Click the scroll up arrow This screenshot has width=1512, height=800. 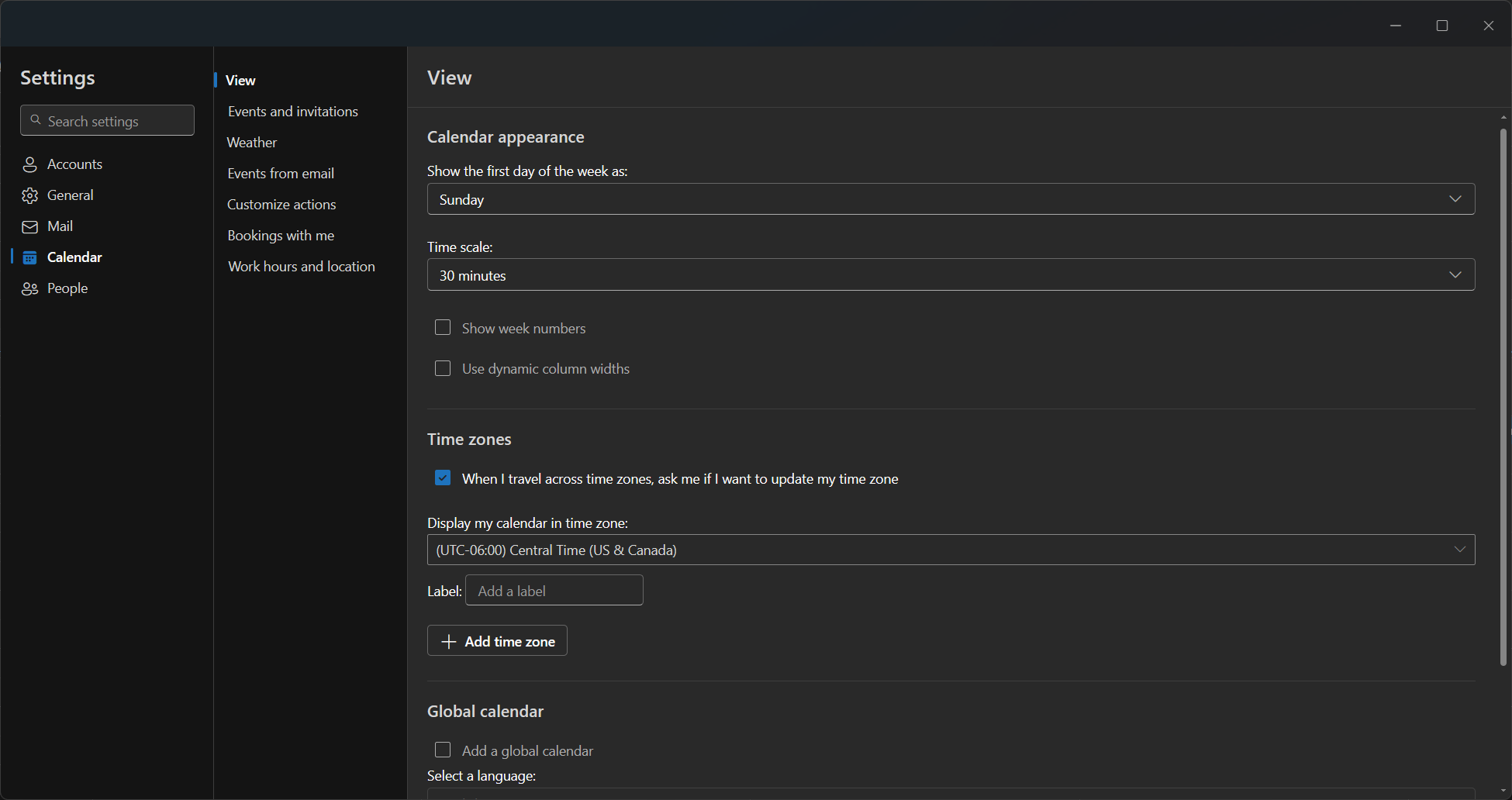click(1503, 117)
